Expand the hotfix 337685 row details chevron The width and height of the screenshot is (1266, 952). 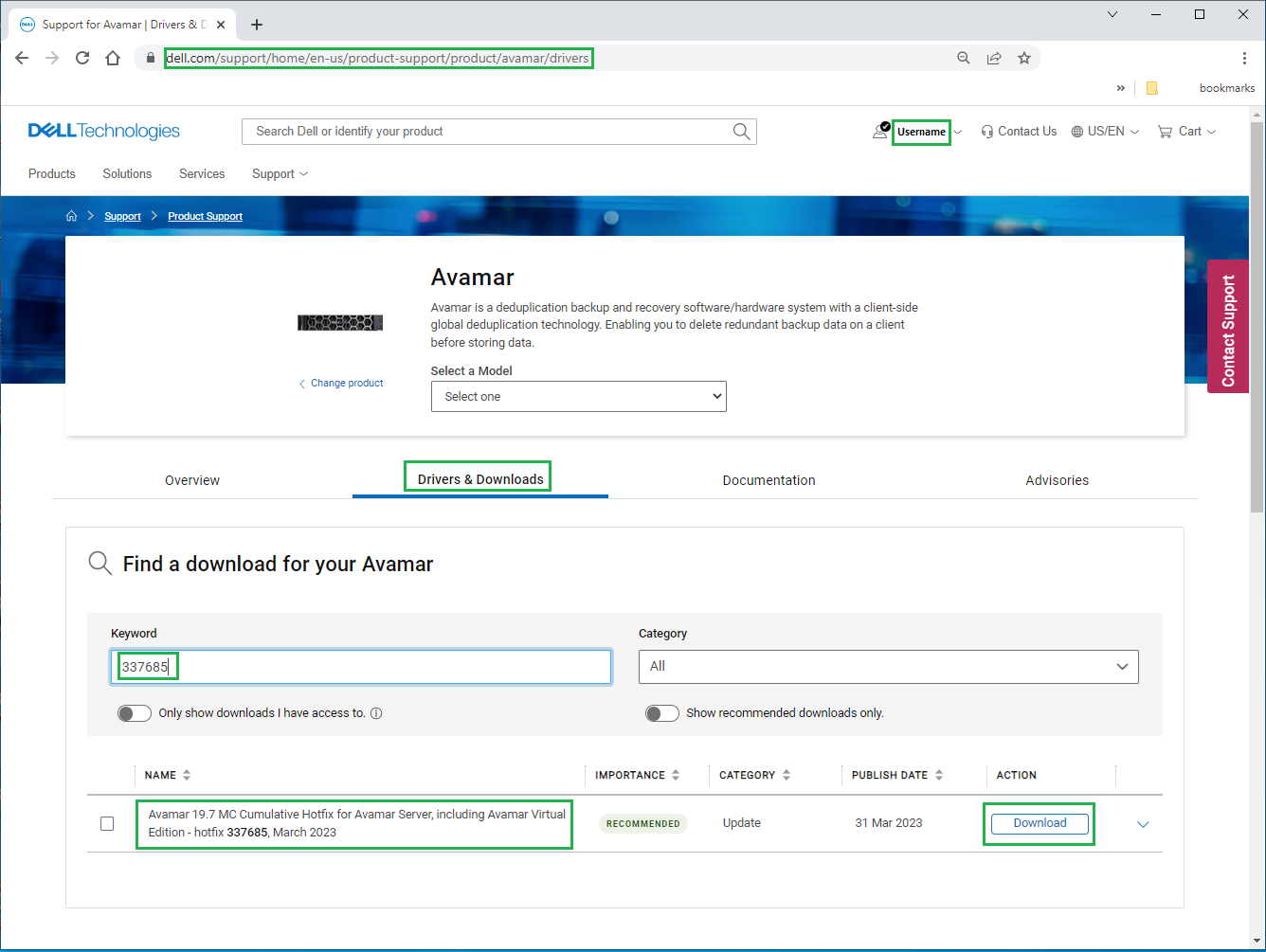tap(1143, 824)
